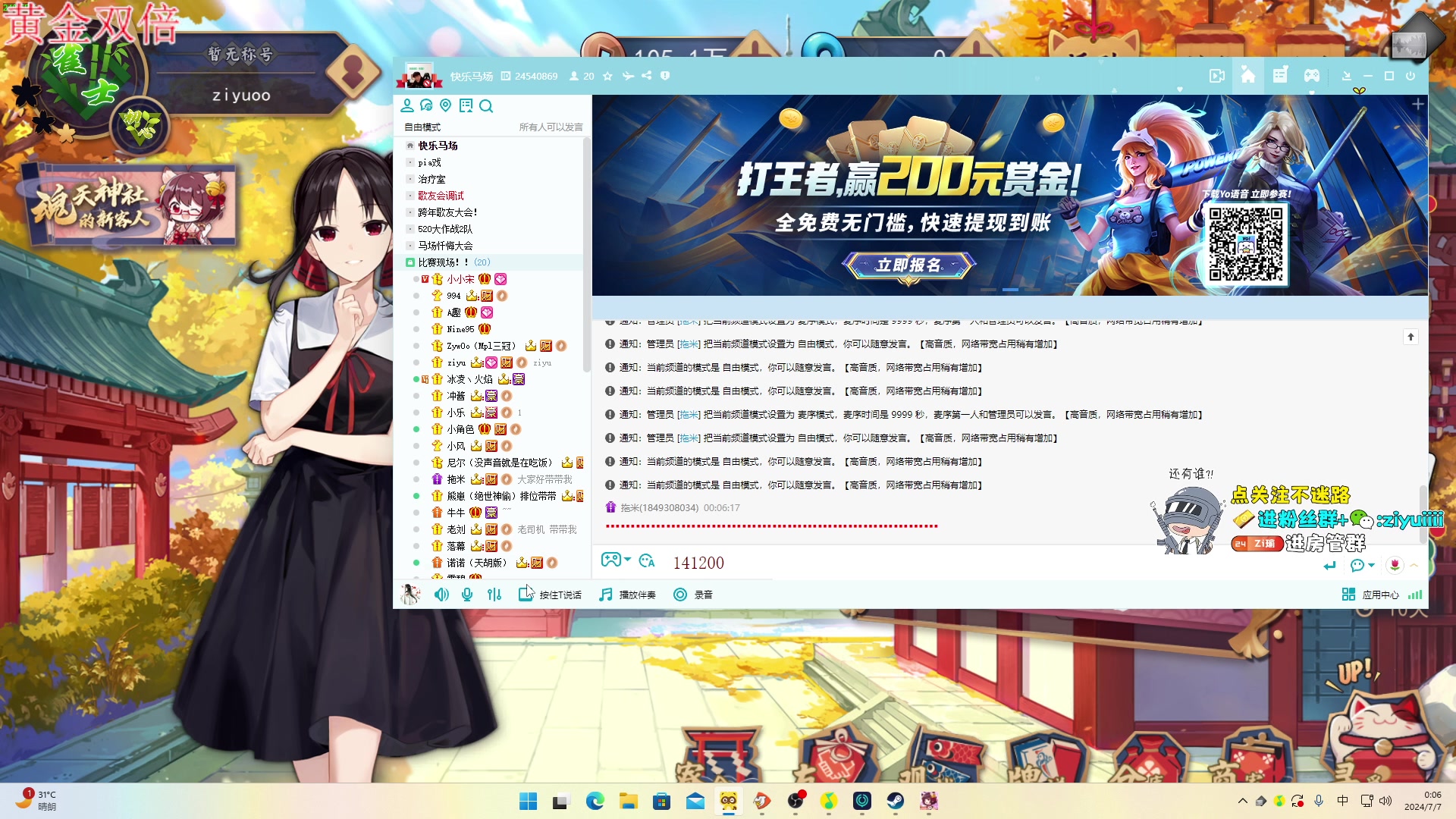The height and width of the screenshot is (819, 1456).
Task: Expand the upward chevron next to flower icon
Action: 1414,565
